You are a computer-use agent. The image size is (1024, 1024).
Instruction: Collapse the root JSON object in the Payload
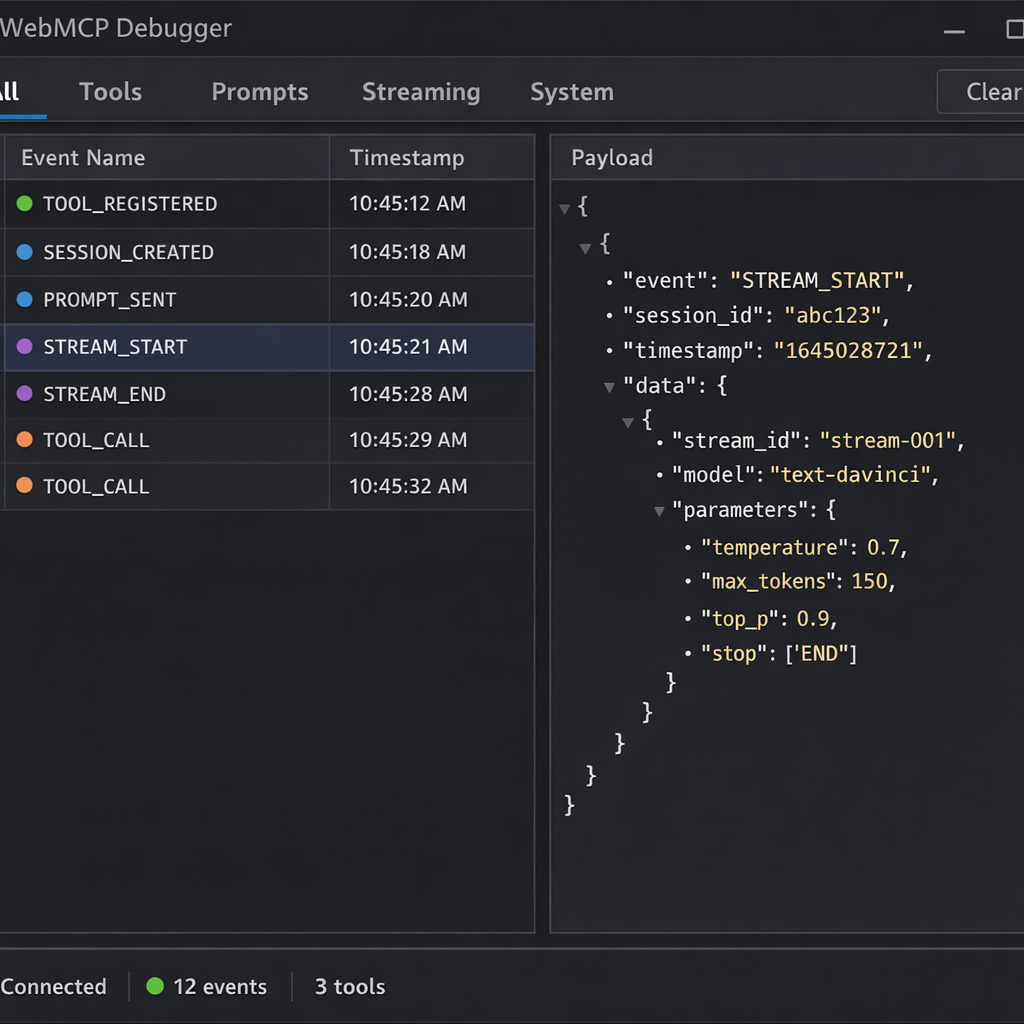pos(566,207)
